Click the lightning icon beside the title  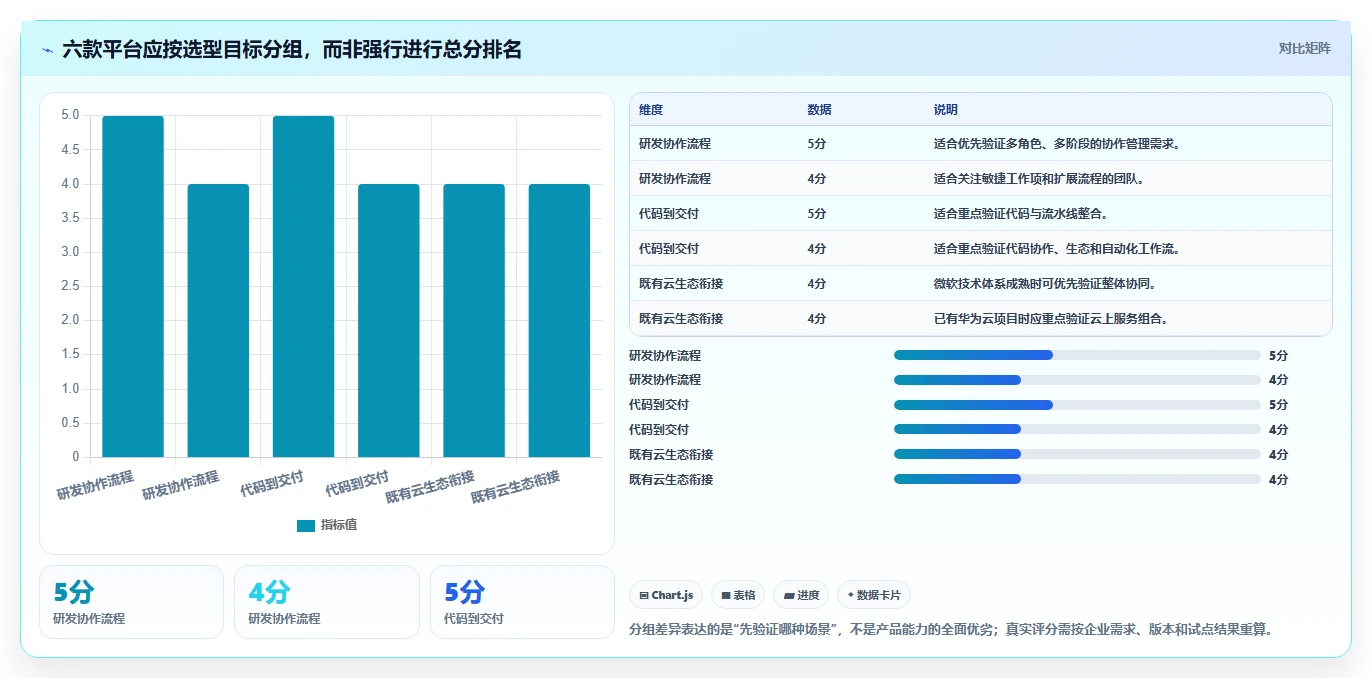pos(47,50)
